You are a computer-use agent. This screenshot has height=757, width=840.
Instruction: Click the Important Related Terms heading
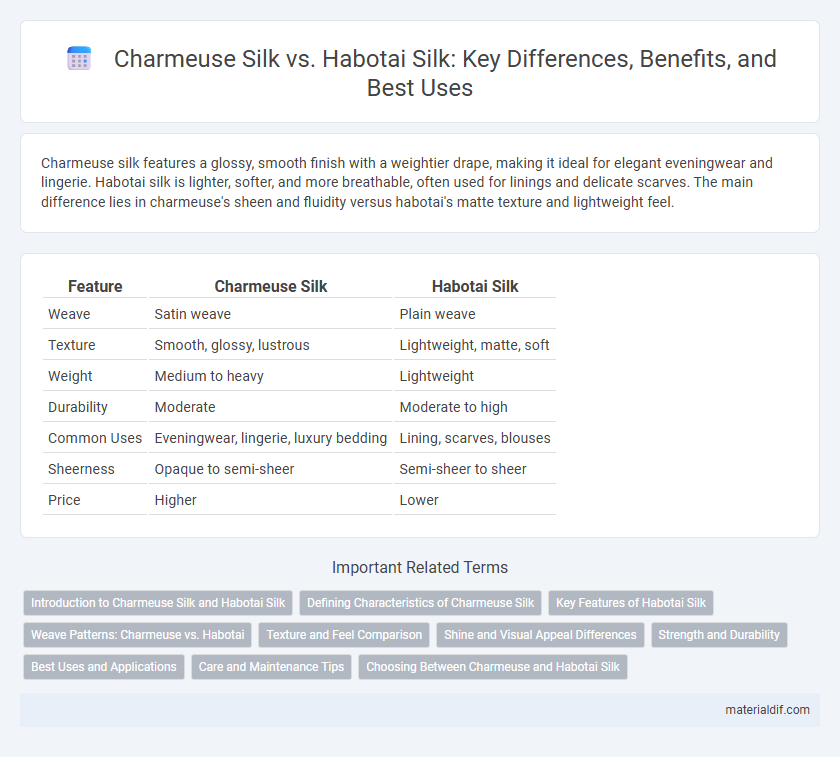point(420,567)
